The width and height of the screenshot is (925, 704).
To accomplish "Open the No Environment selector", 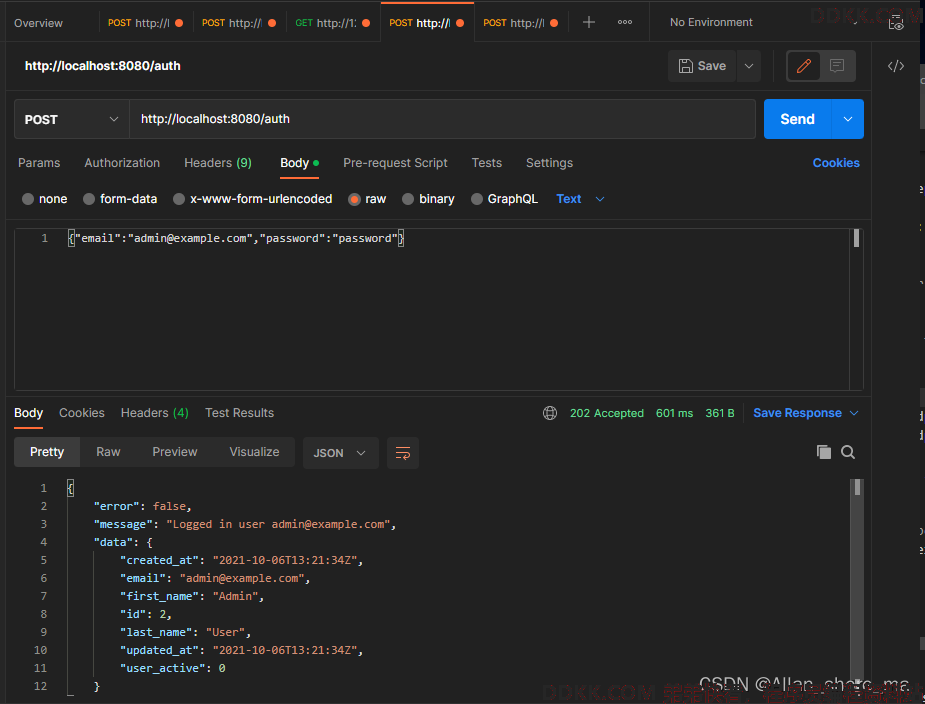I will tap(762, 22).
